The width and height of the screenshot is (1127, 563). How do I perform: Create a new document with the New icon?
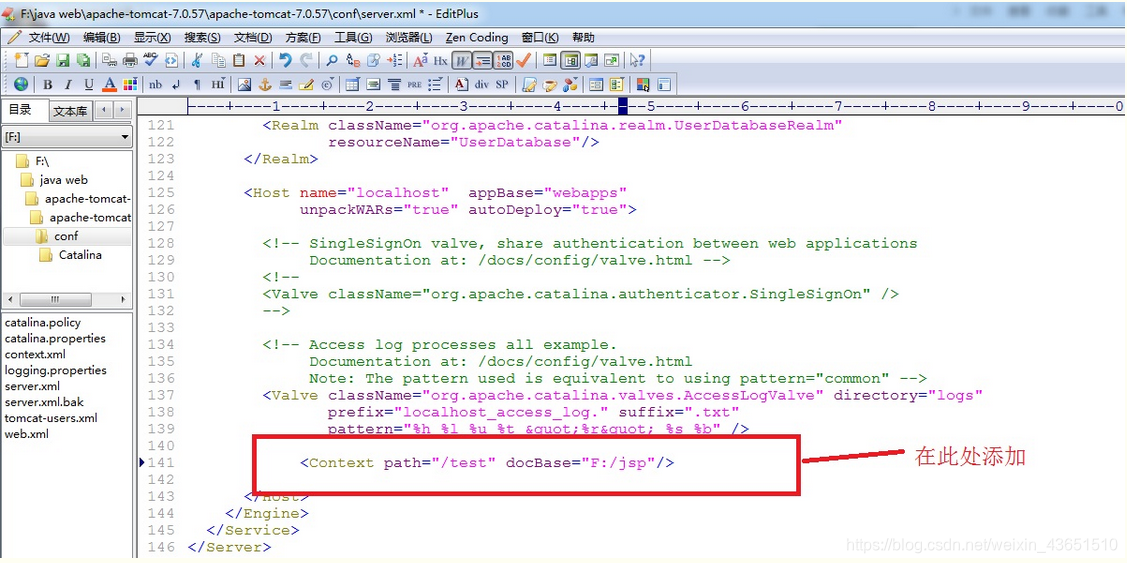coord(22,60)
